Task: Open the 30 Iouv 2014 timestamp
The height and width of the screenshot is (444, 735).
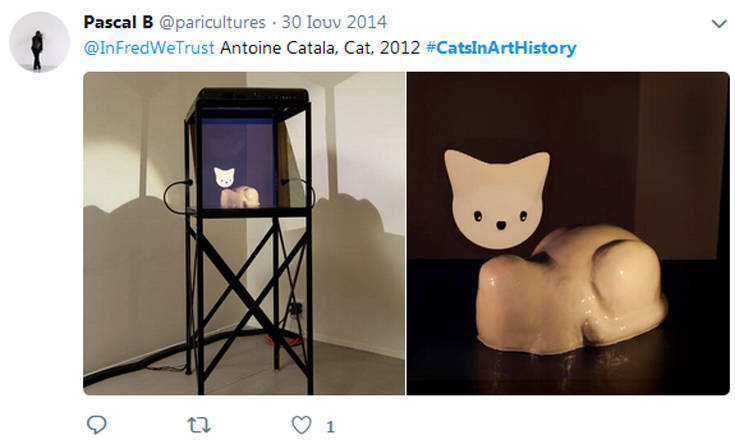Action: point(334,22)
